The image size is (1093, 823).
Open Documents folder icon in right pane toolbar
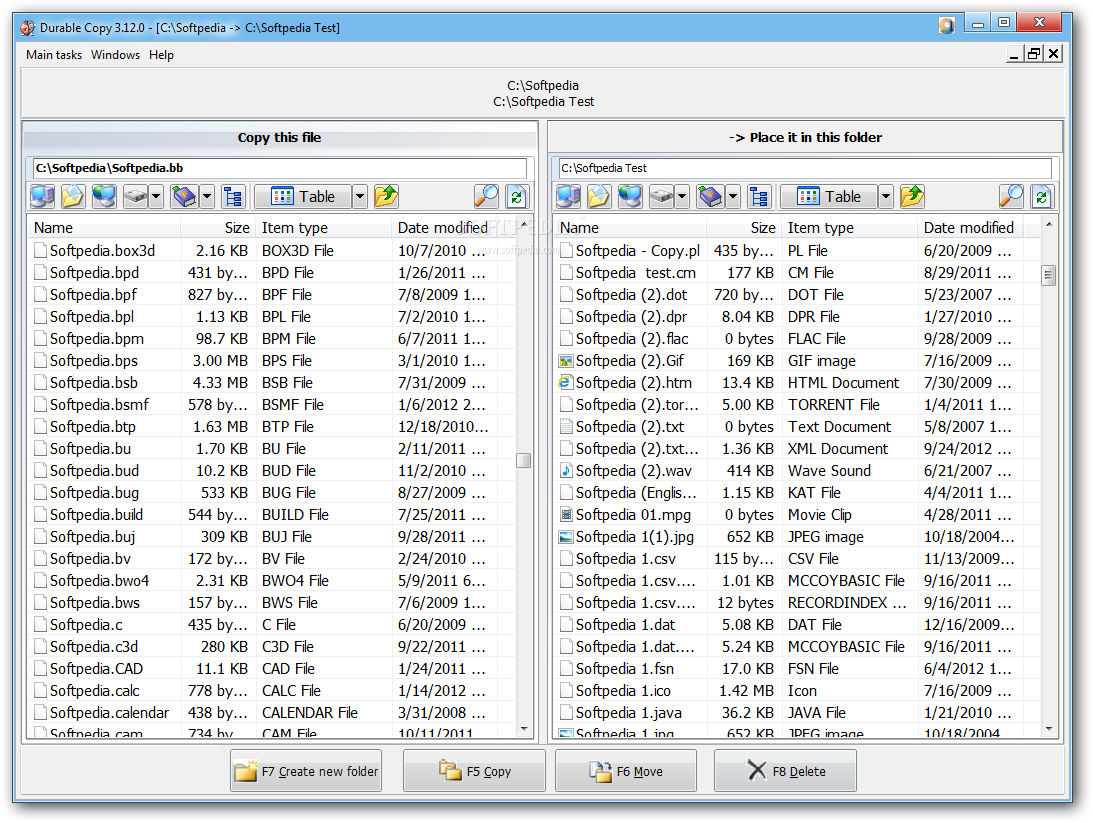pyautogui.click(x=598, y=197)
